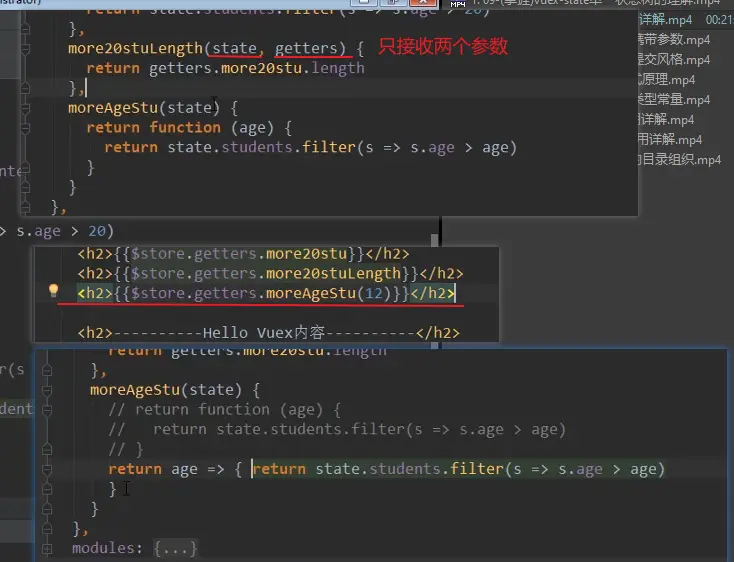Click the 'Hello Vuex内容' h2 heading line

(269, 333)
